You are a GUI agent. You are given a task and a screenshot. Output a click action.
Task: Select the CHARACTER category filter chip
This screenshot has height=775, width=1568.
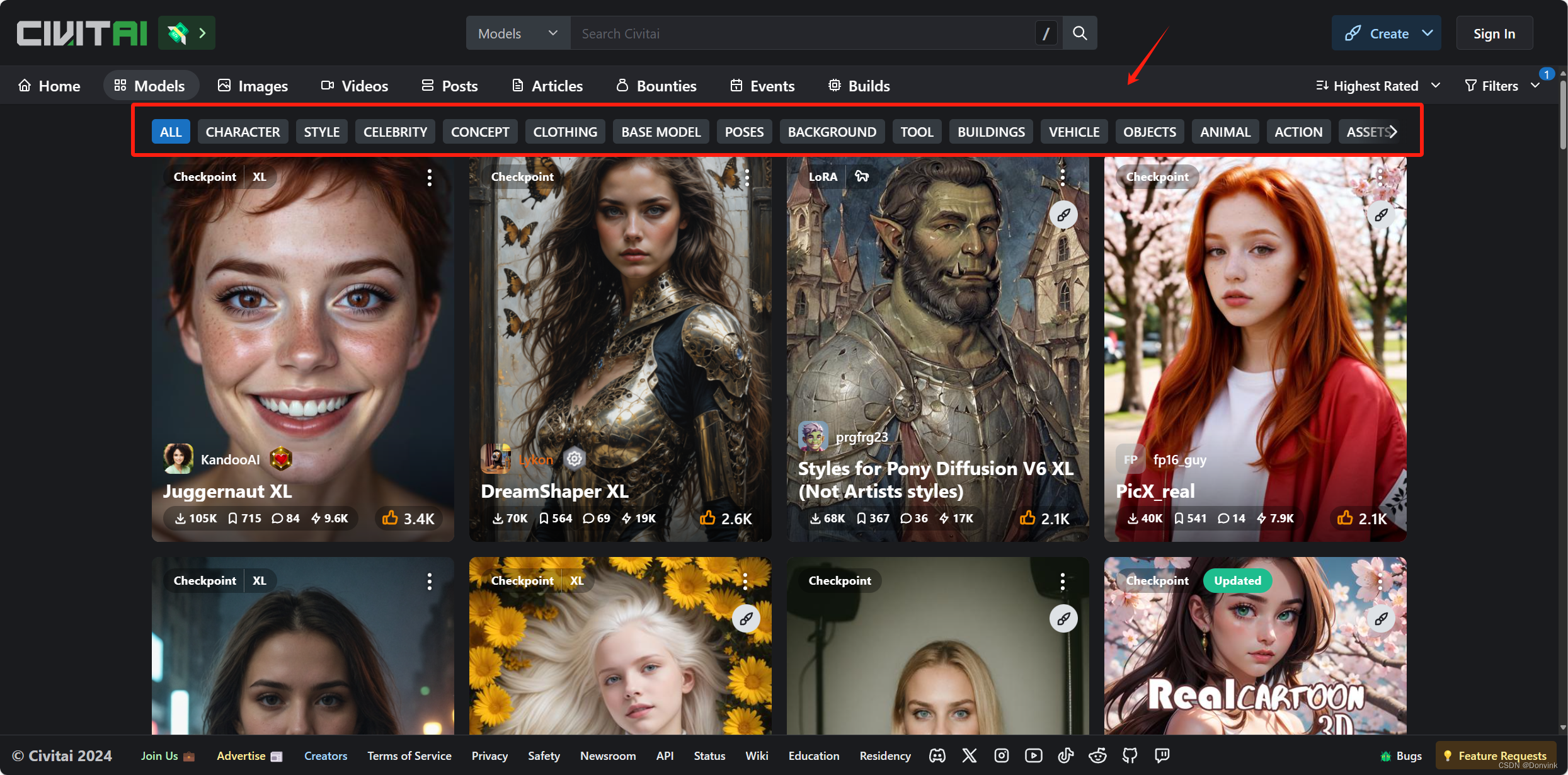[243, 132]
